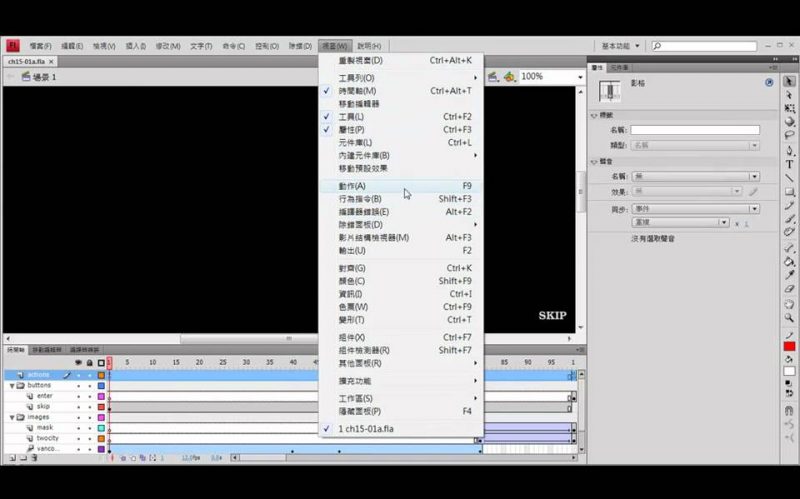800x499 pixels.
Task: Click the Delete layer trash icon
Action: (36, 458)
